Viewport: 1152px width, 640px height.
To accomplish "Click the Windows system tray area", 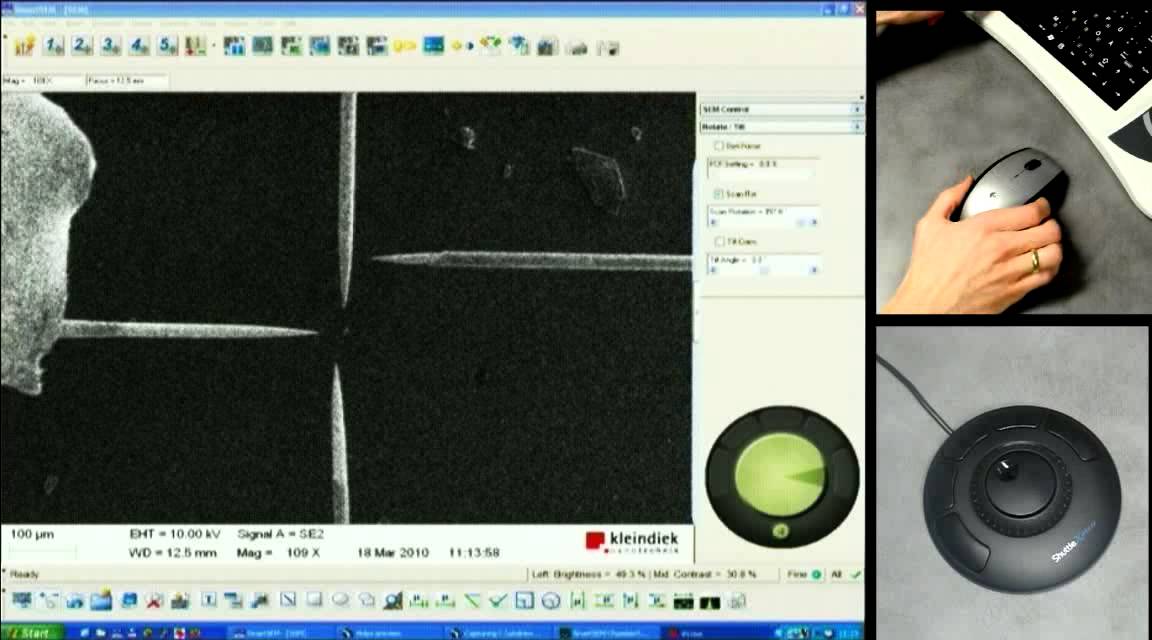I will [820, 633].
